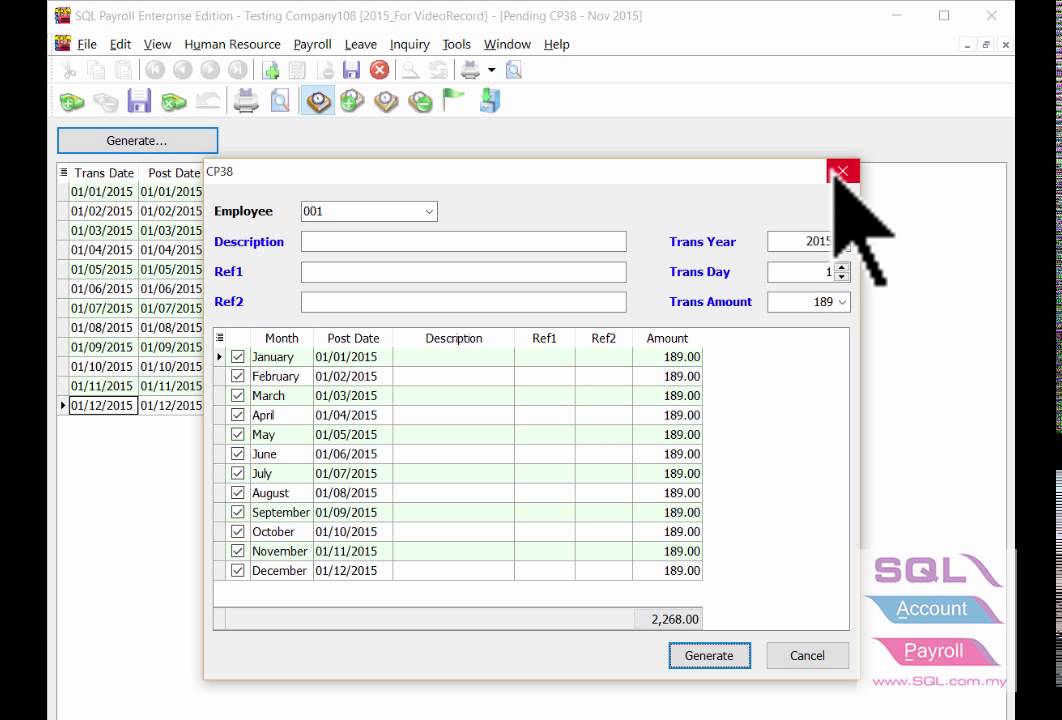Click the Cancel button in CP38 dialog
Screen dimensions: 1062x720
807,656
